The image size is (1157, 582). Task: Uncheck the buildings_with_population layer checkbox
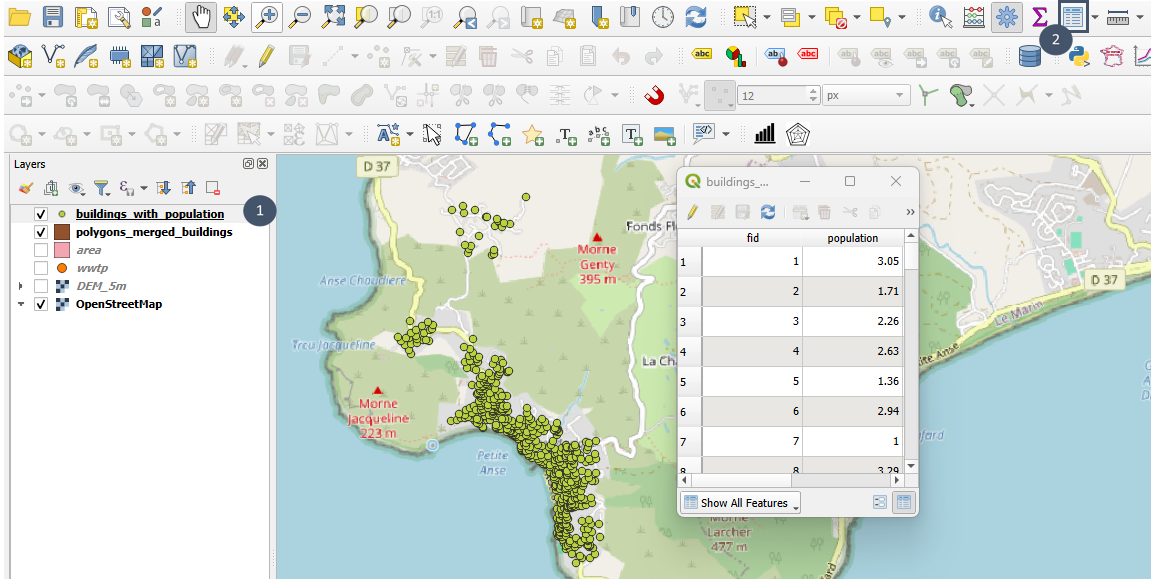tap(41, 214)
